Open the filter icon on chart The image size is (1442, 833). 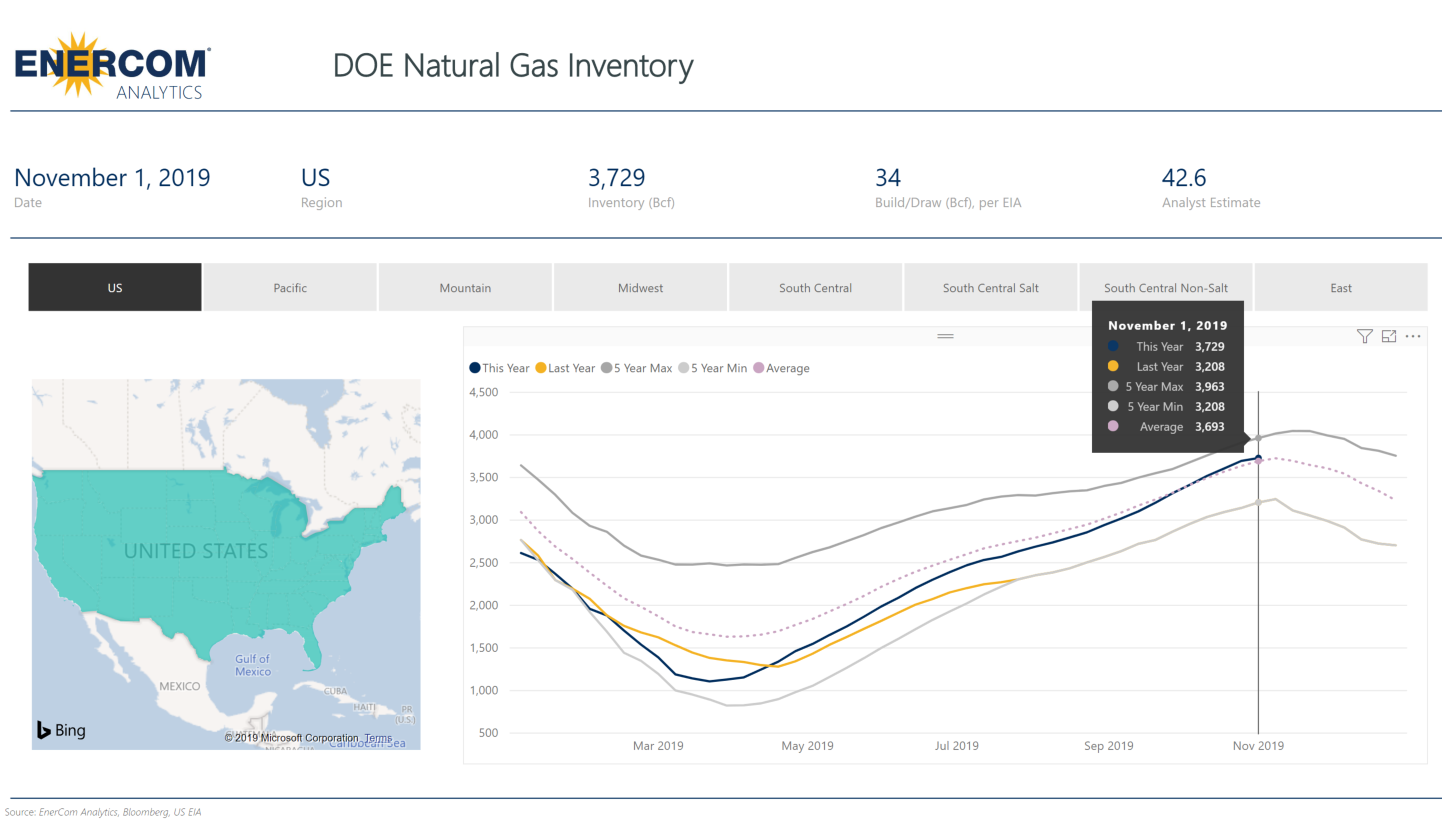tap(1364, 336)
